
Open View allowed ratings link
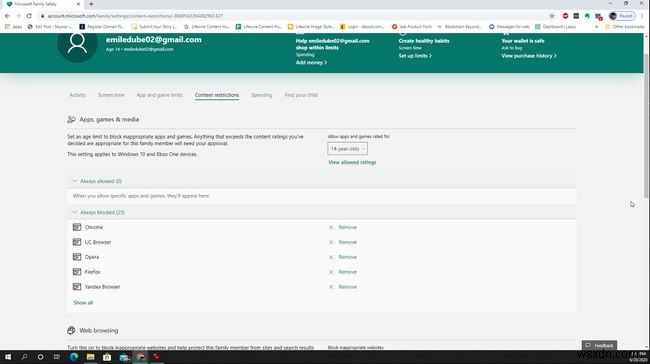pyautogui.click(x=352, y=163)
